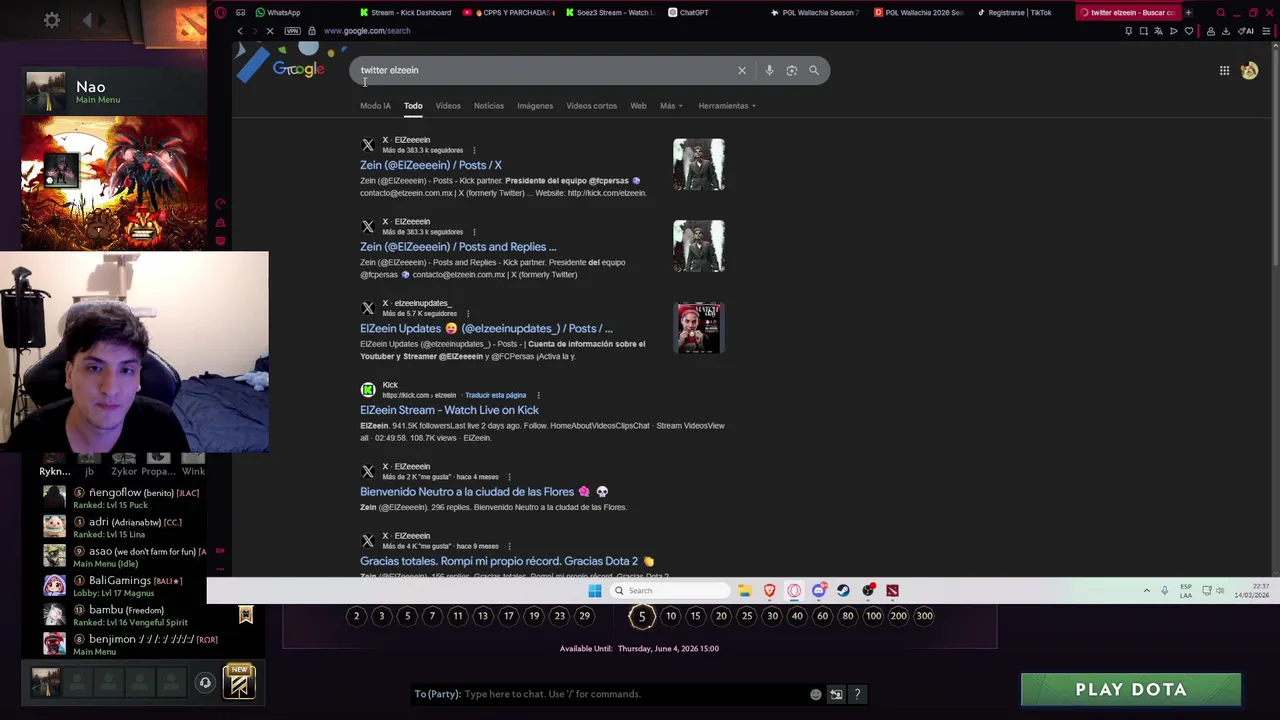The image size is (1280, 720).
Task: Open Zein Posts and Replies result
Action: [x=458, y=247]
